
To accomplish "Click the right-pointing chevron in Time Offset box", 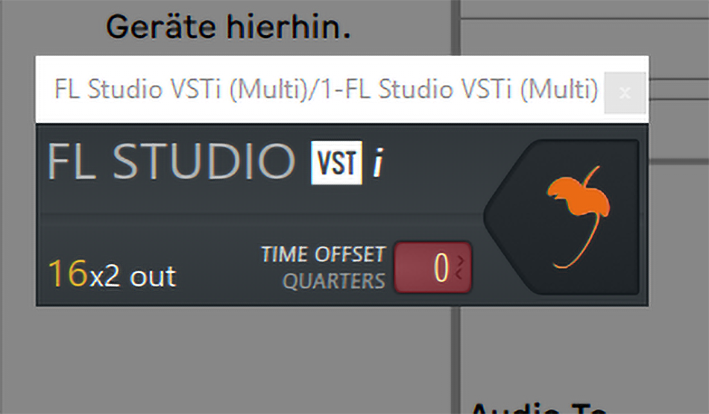I will (x=460, y=260).
